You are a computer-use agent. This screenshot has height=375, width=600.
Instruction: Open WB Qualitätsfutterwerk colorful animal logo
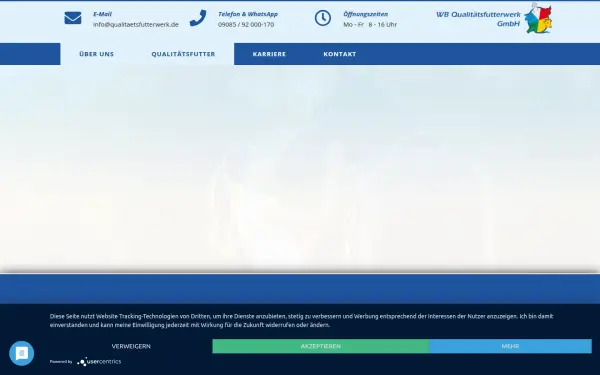coord(538,18)
